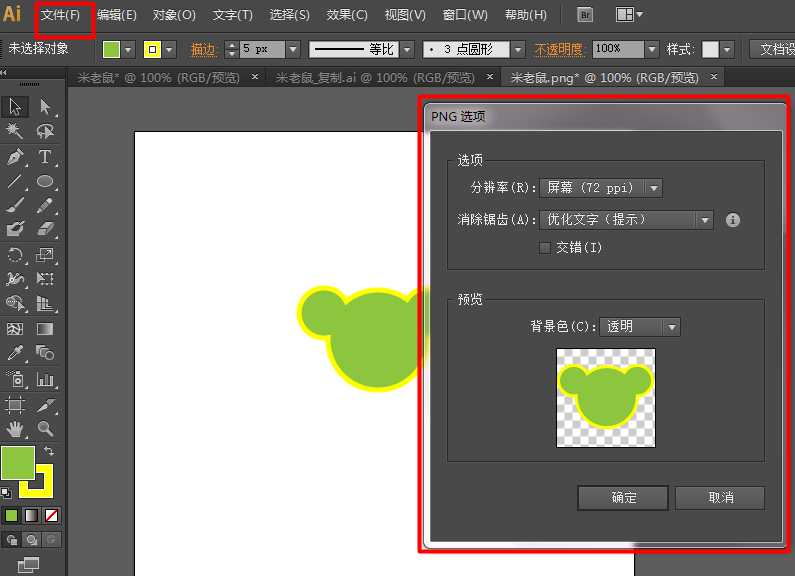Select the Gradient tool
795x576 pixels.
[45, 329]
